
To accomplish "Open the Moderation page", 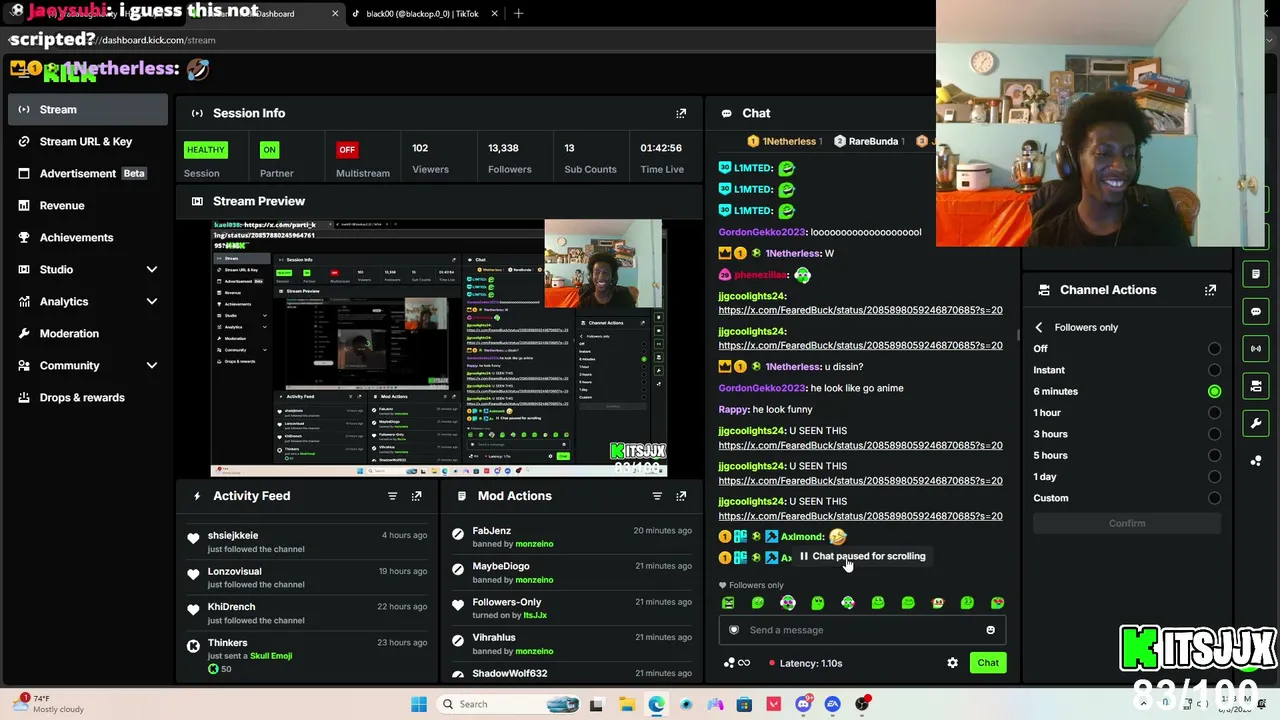I will pos(88,333).
